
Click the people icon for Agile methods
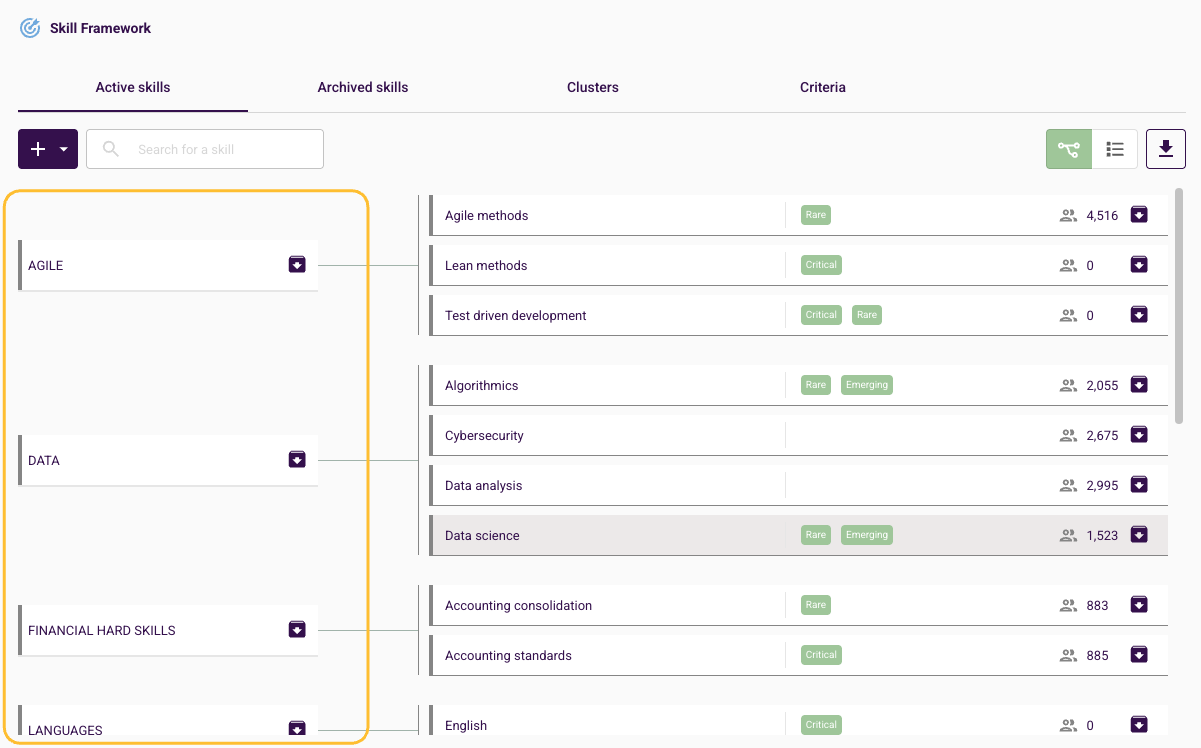(x=1068, y=215)
